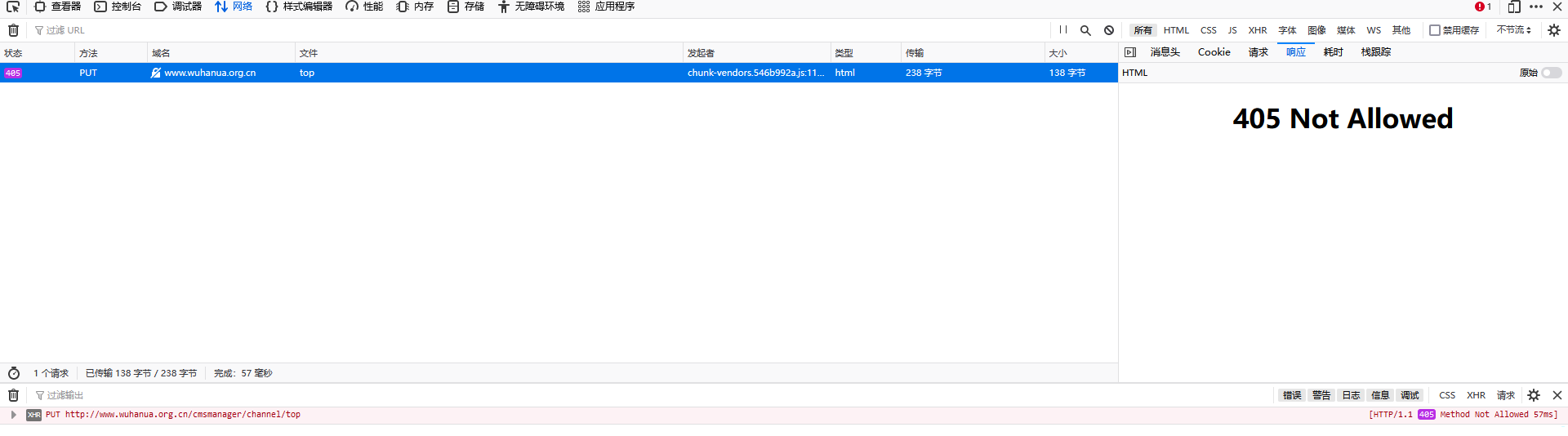Open network settings gear icon
1568x436 pixels.
click(x=1554, y=30)
